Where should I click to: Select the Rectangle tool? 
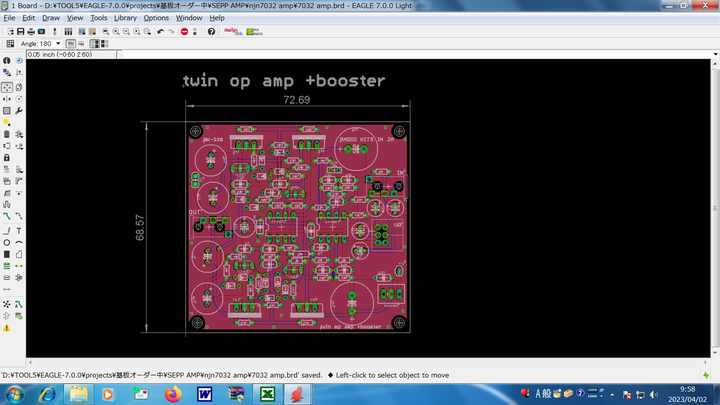click(6, 254)
